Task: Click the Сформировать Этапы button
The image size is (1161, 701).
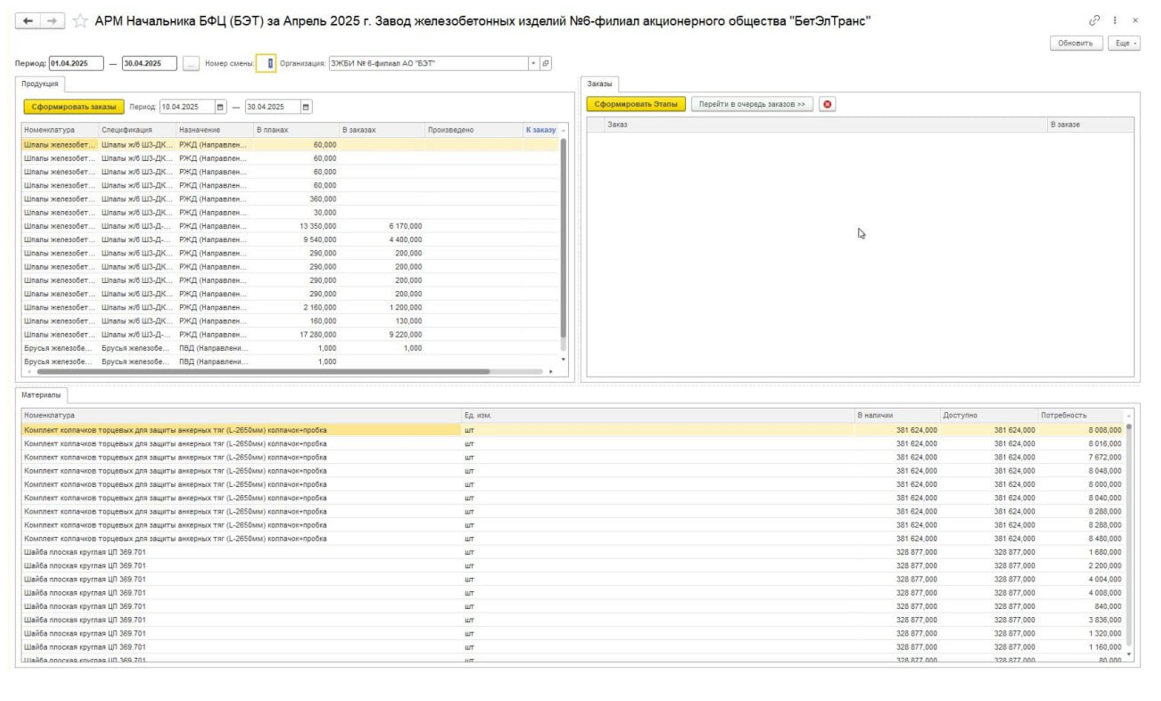Action: [x=636, y=104]
